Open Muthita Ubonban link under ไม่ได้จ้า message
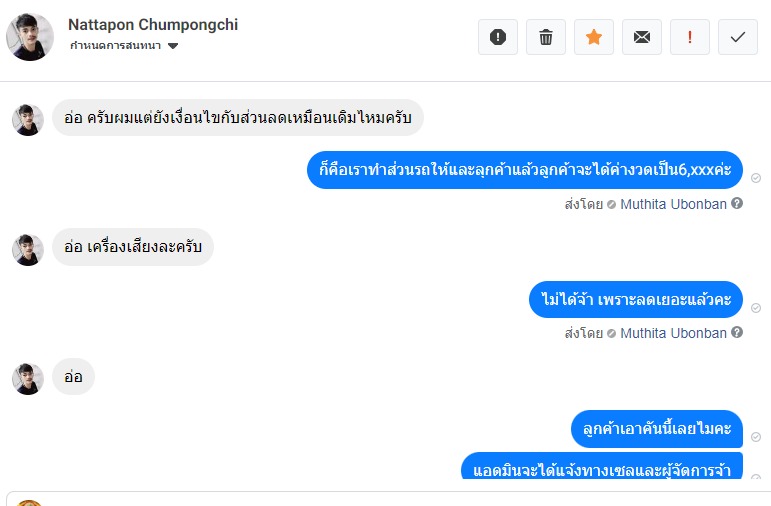Screen dimensions: 771x506 click(673, 333)
